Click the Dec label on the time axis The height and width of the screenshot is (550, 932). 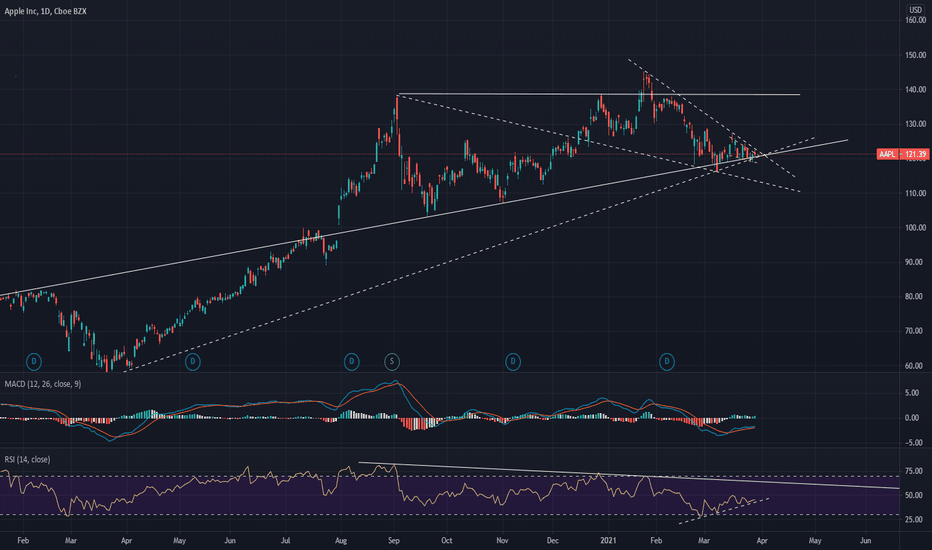[x=552, y=540]
